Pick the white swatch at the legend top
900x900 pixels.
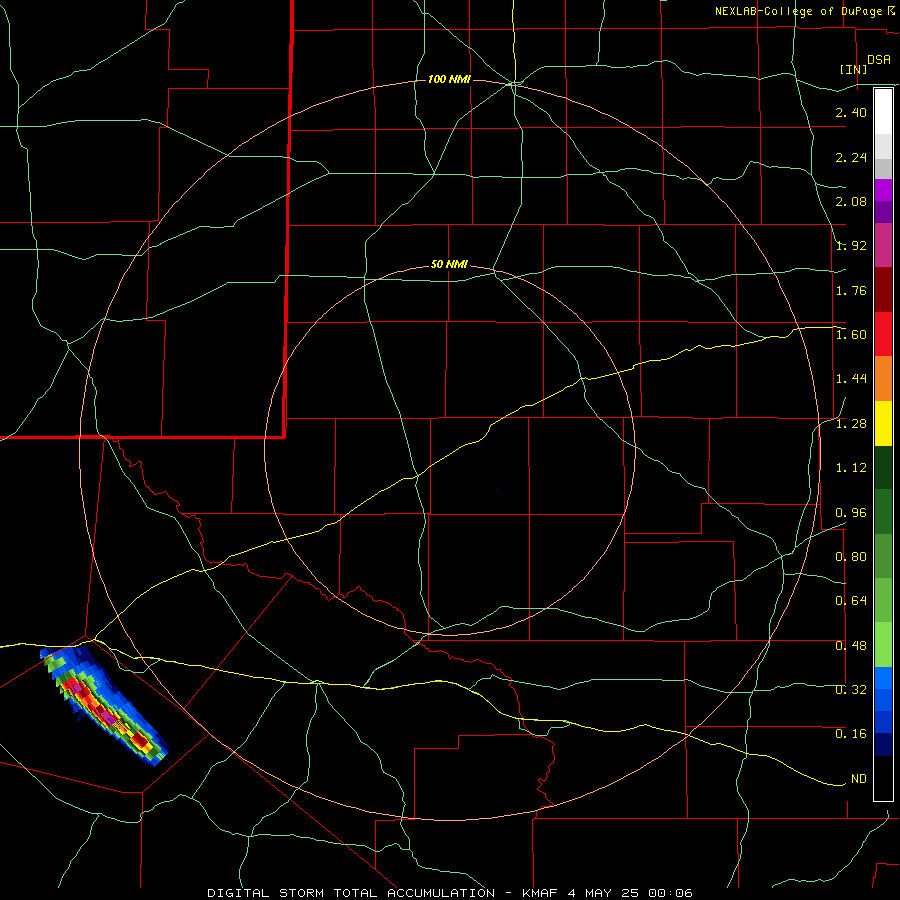[x=883, y=112]
